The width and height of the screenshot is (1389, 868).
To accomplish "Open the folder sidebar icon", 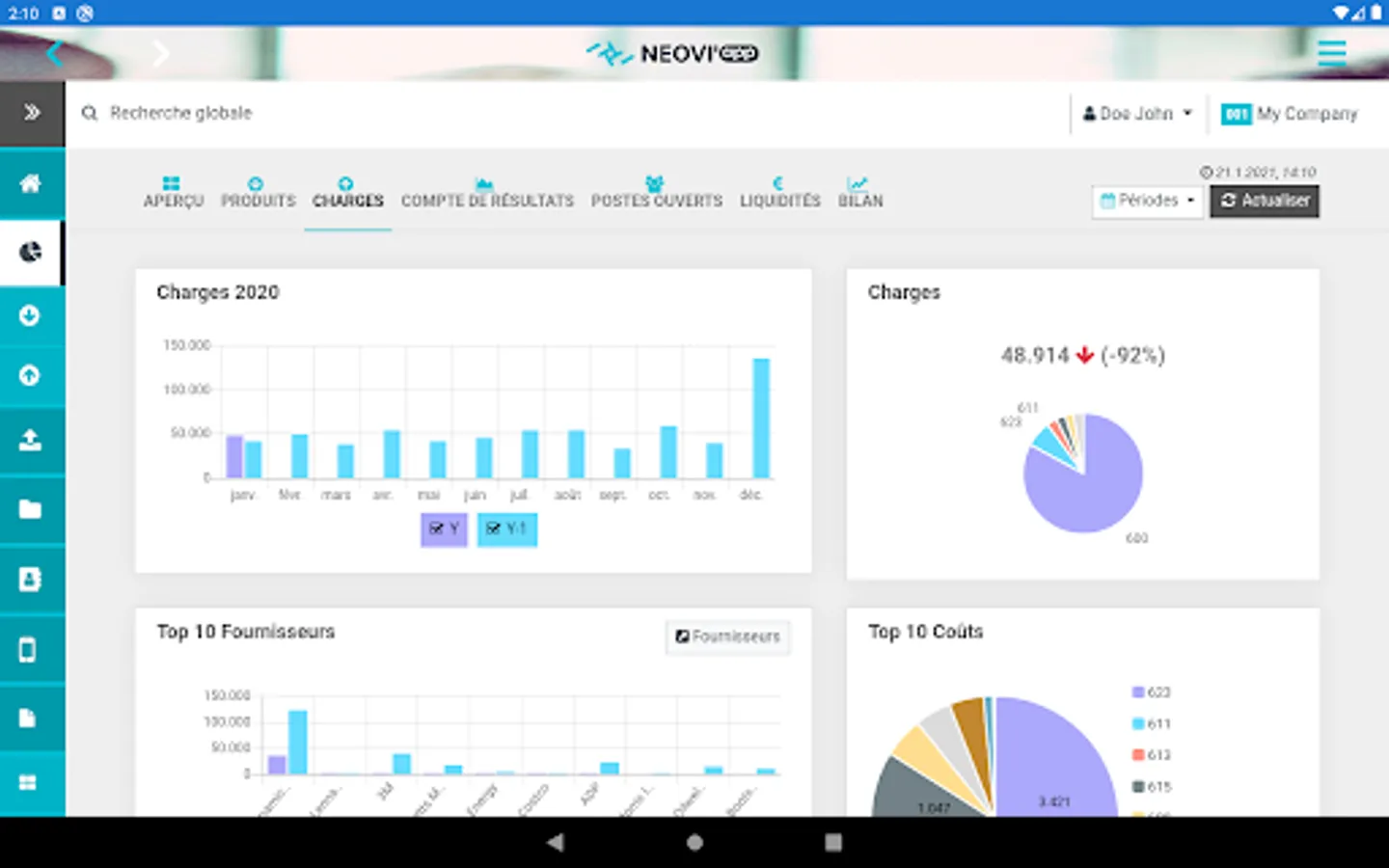I will coord(30,509).
